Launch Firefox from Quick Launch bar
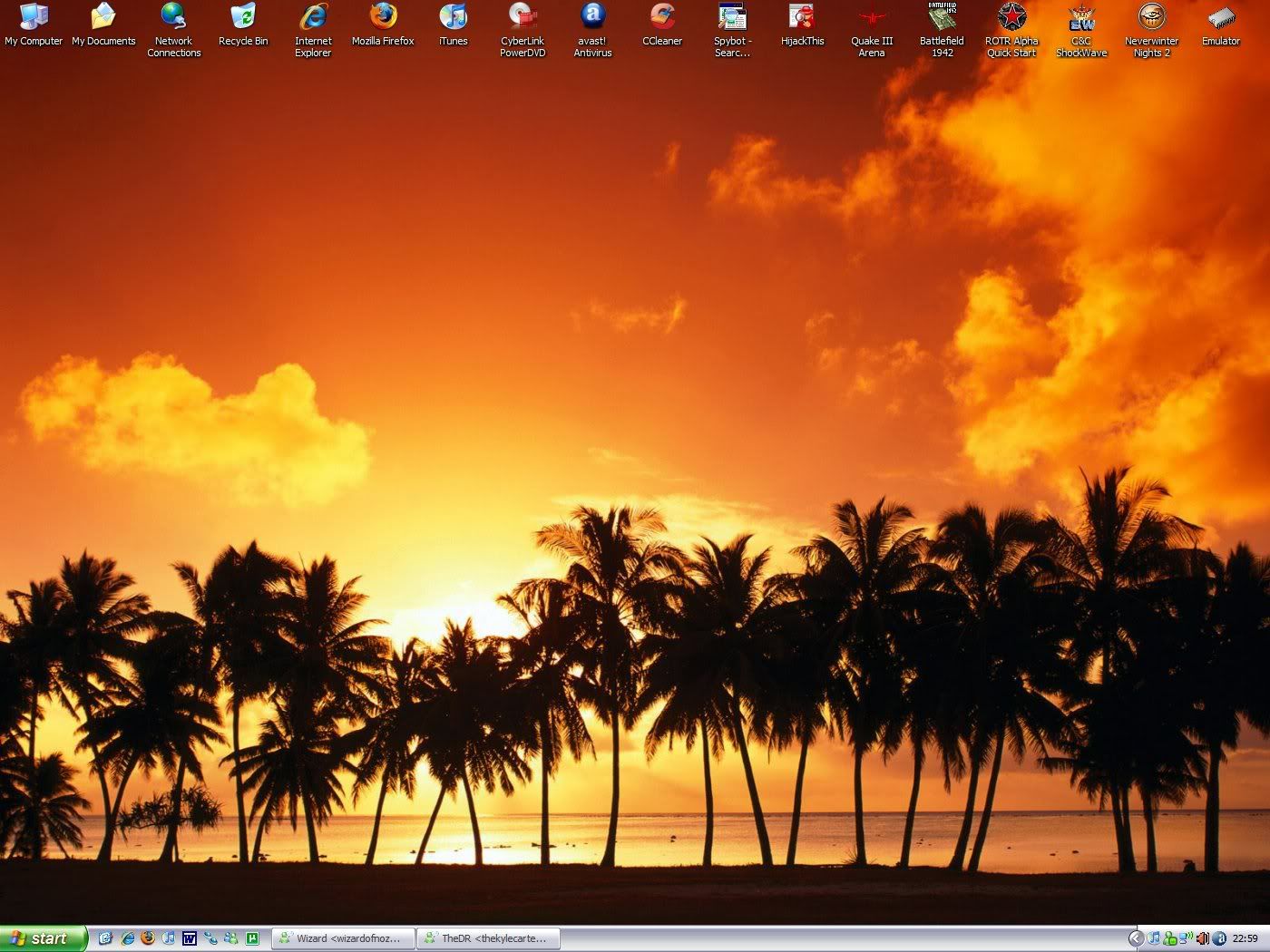Viewport: 1270px width, 952px height. [x=148, y=938]
